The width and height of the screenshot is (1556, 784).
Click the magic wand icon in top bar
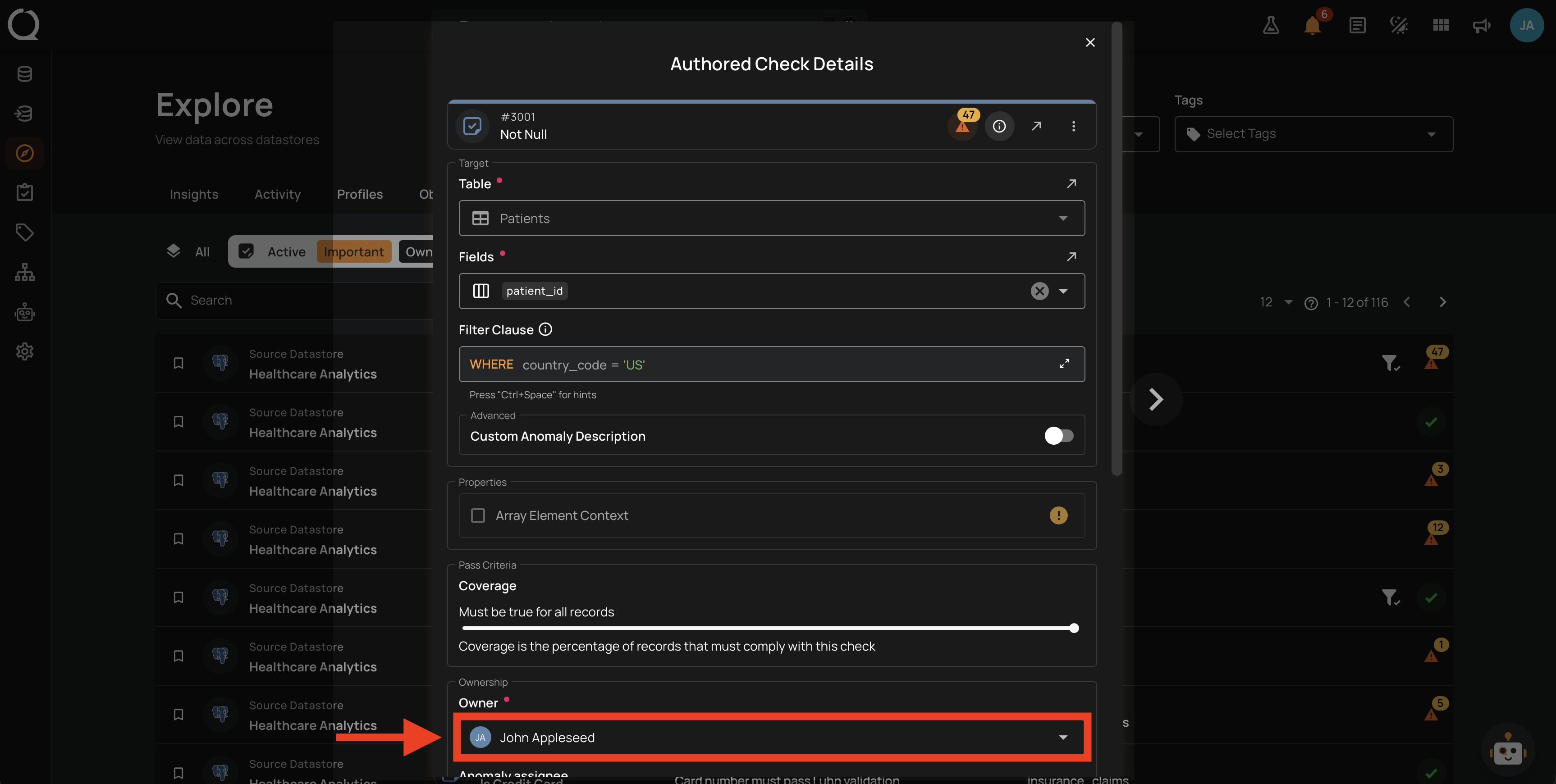point(1398,25)
